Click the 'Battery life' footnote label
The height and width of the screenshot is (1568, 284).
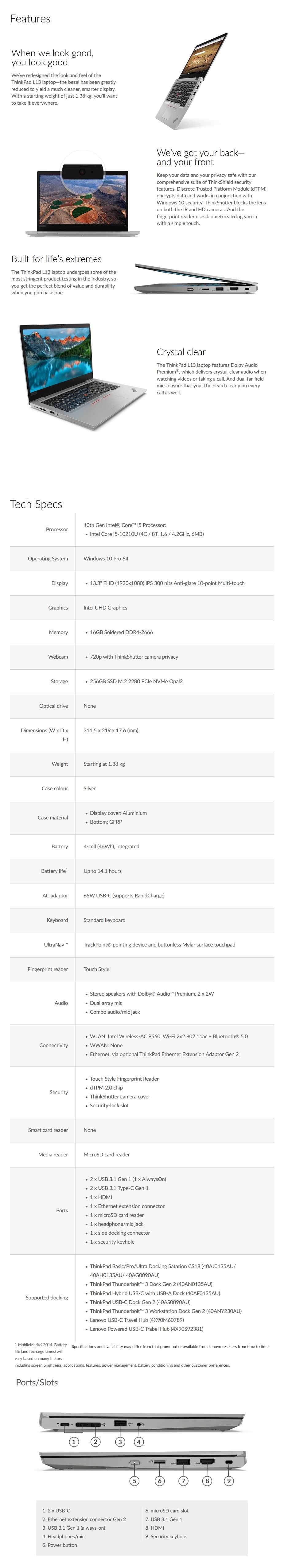54,871
